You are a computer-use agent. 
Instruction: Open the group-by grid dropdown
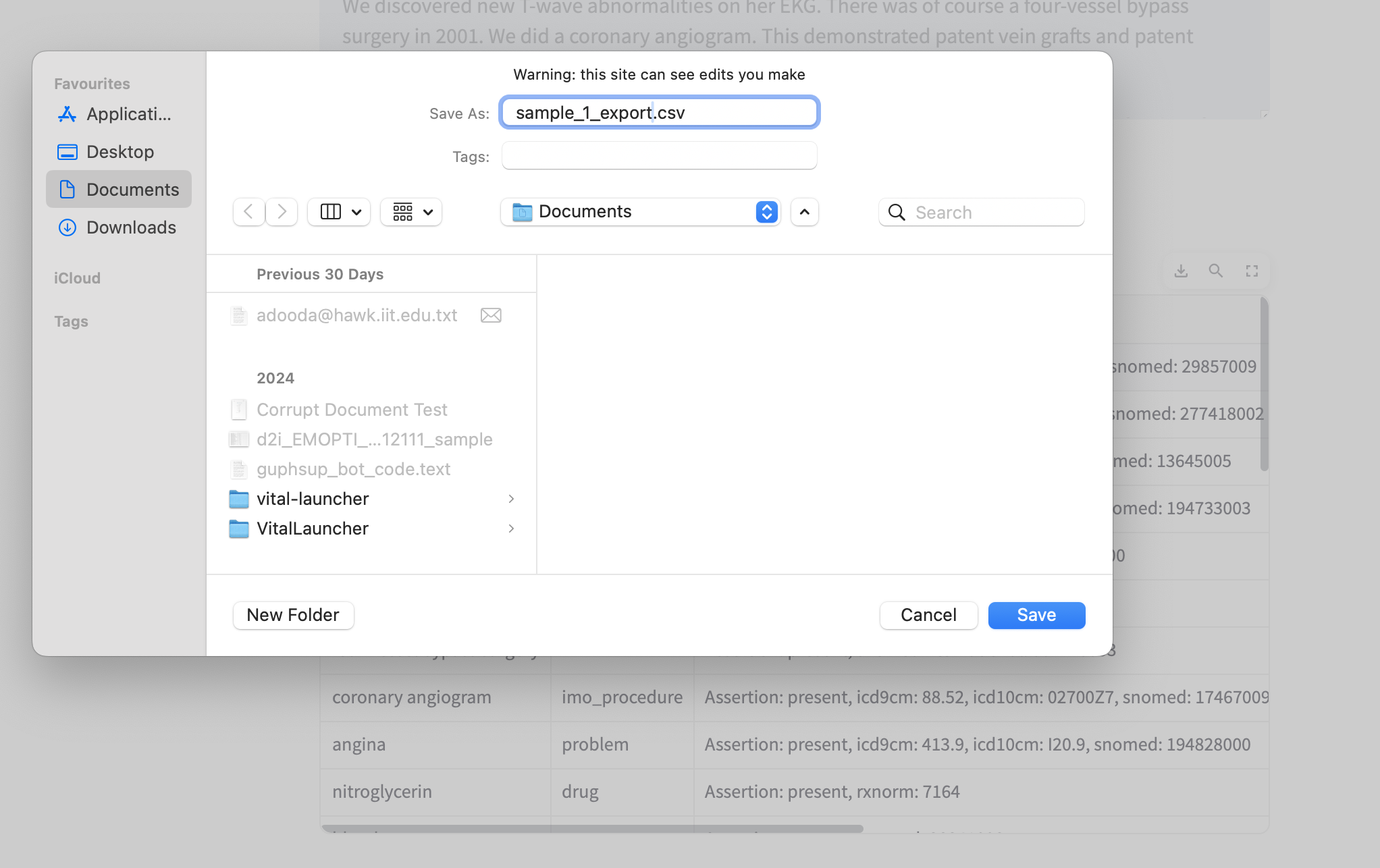point(411,212)
